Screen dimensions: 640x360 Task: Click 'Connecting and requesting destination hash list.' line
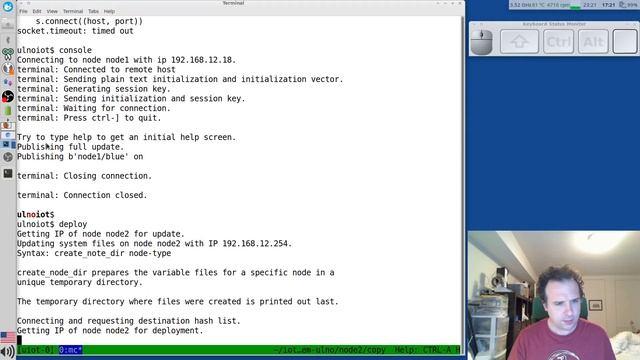tap(129, 321)
